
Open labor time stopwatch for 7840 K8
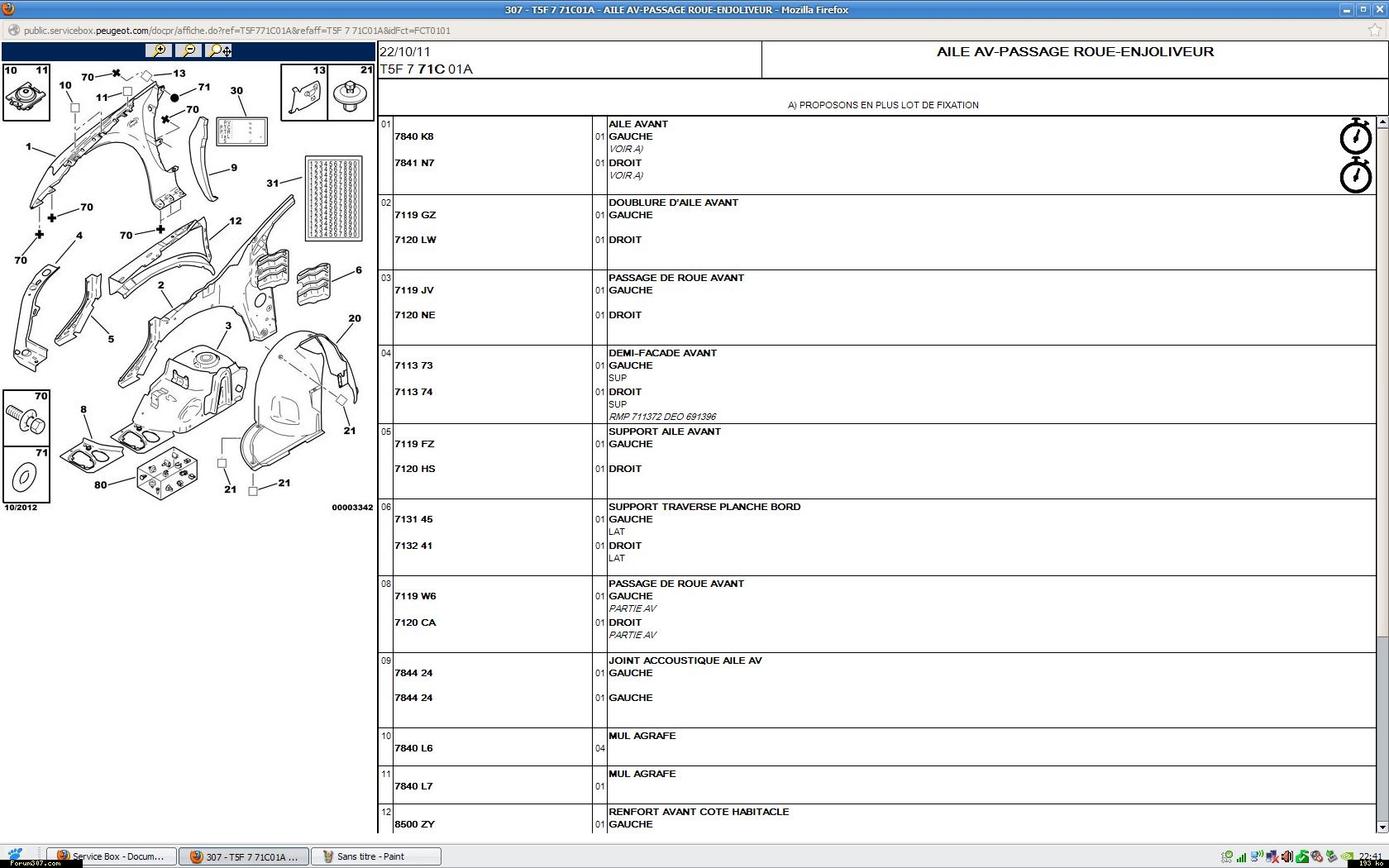pos(1356,136)
